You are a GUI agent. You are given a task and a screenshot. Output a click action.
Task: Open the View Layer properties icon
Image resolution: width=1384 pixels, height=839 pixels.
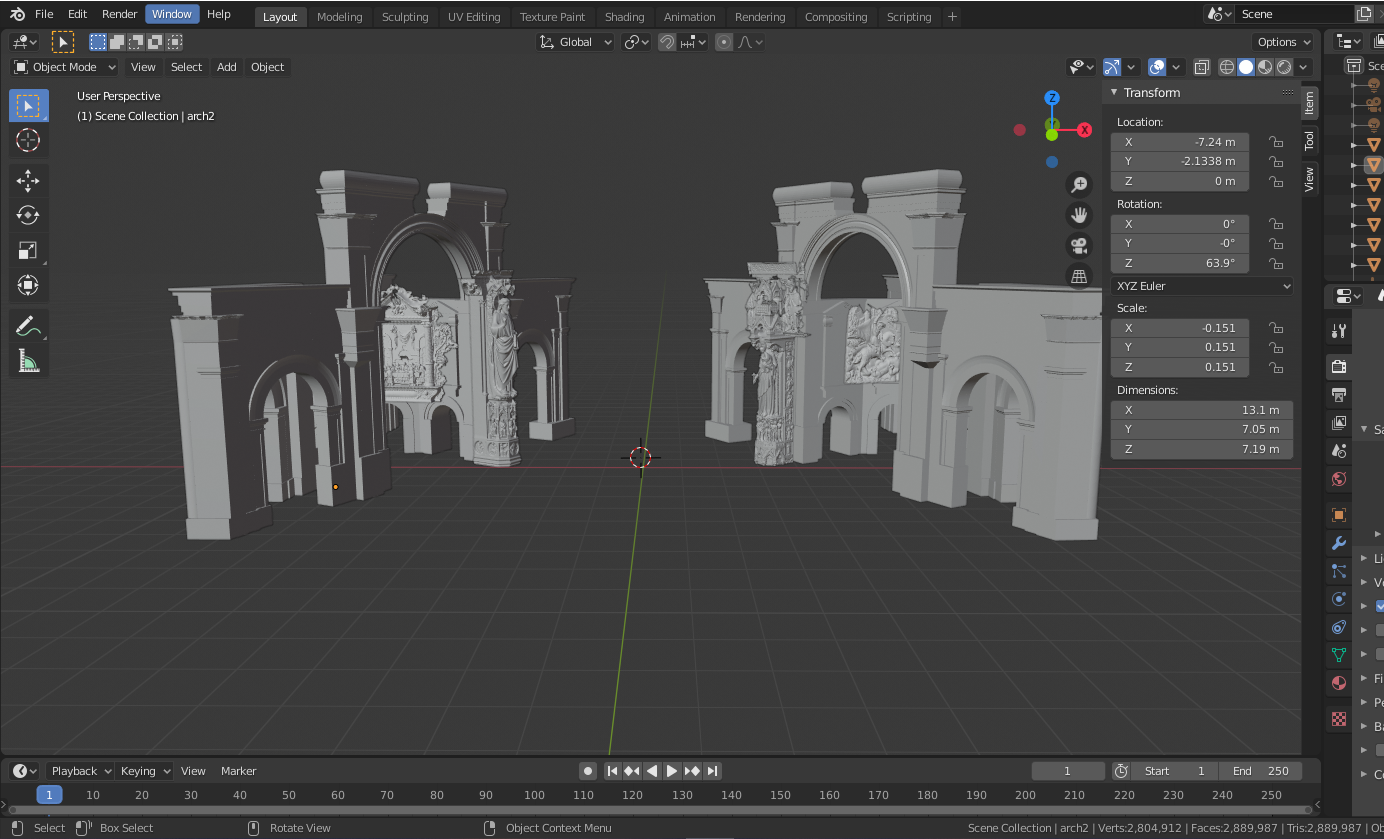point(1339,423)
